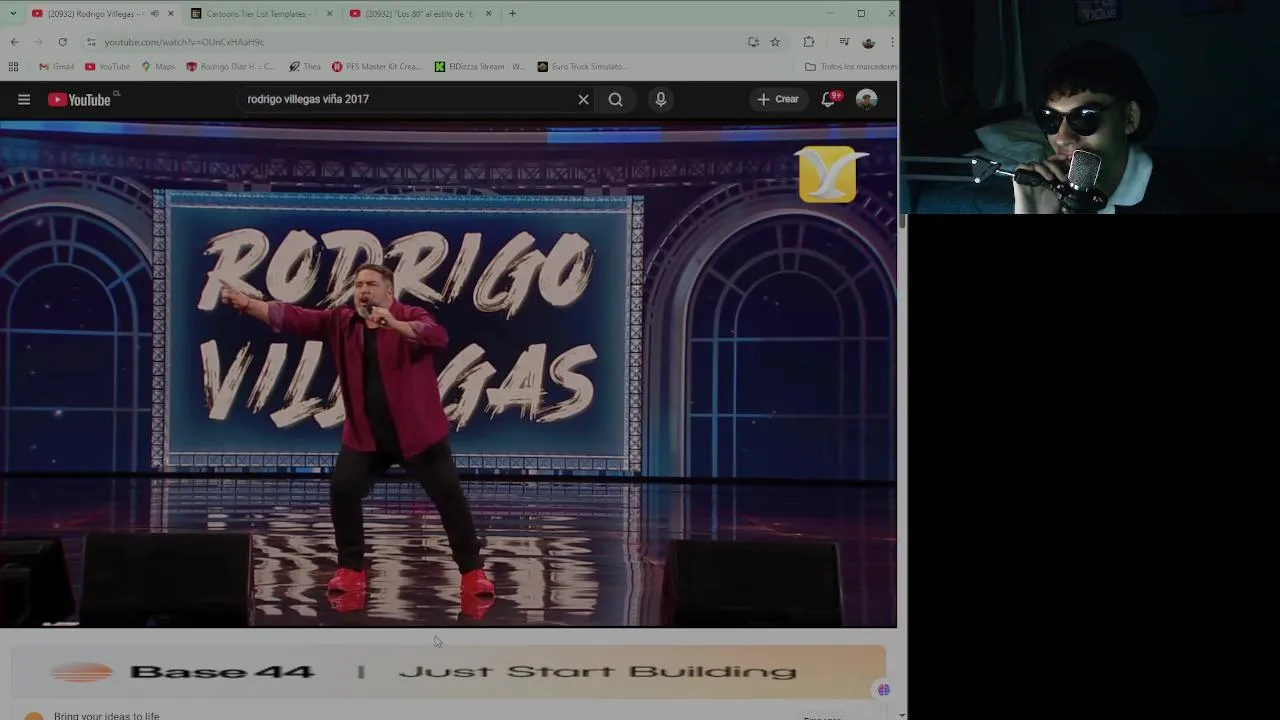Open the media control icon in toolbar

[x=844, y=42]
